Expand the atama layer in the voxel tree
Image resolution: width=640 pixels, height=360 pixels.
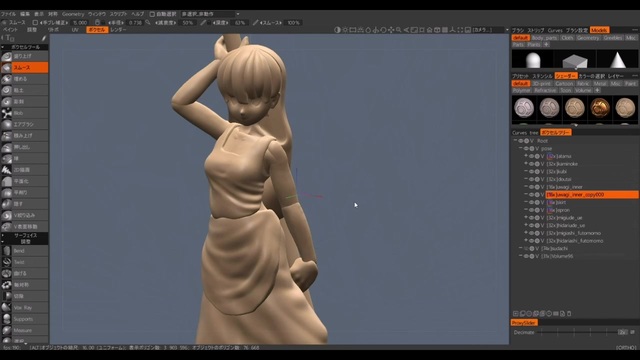526,156
